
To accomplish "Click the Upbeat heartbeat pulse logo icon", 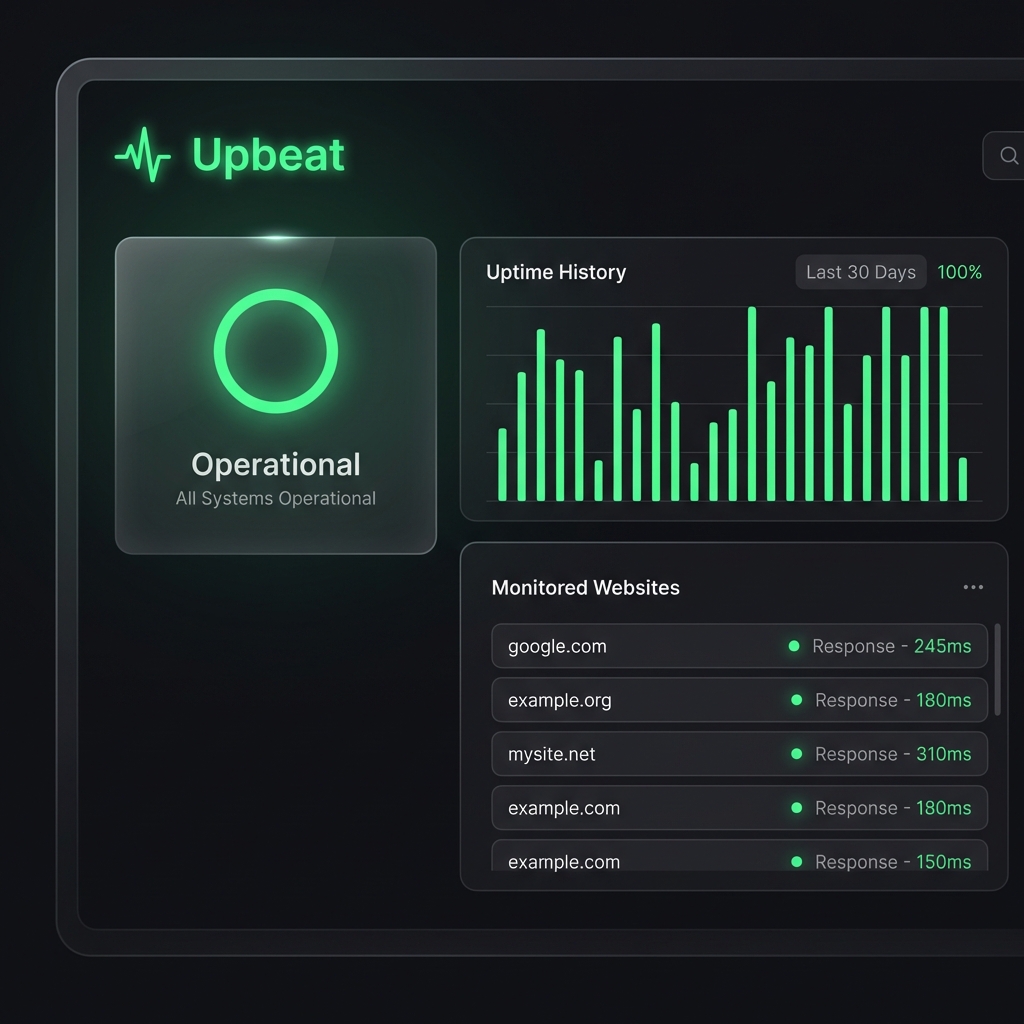I will click(x=143, y=155).
